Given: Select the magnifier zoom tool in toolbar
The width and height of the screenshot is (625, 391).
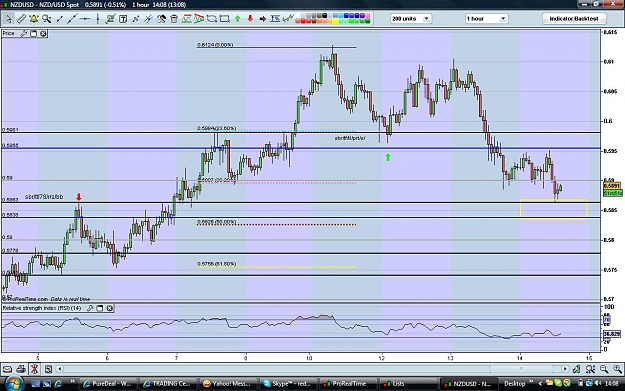Looking at the screenshot, I should click(47, 19).
